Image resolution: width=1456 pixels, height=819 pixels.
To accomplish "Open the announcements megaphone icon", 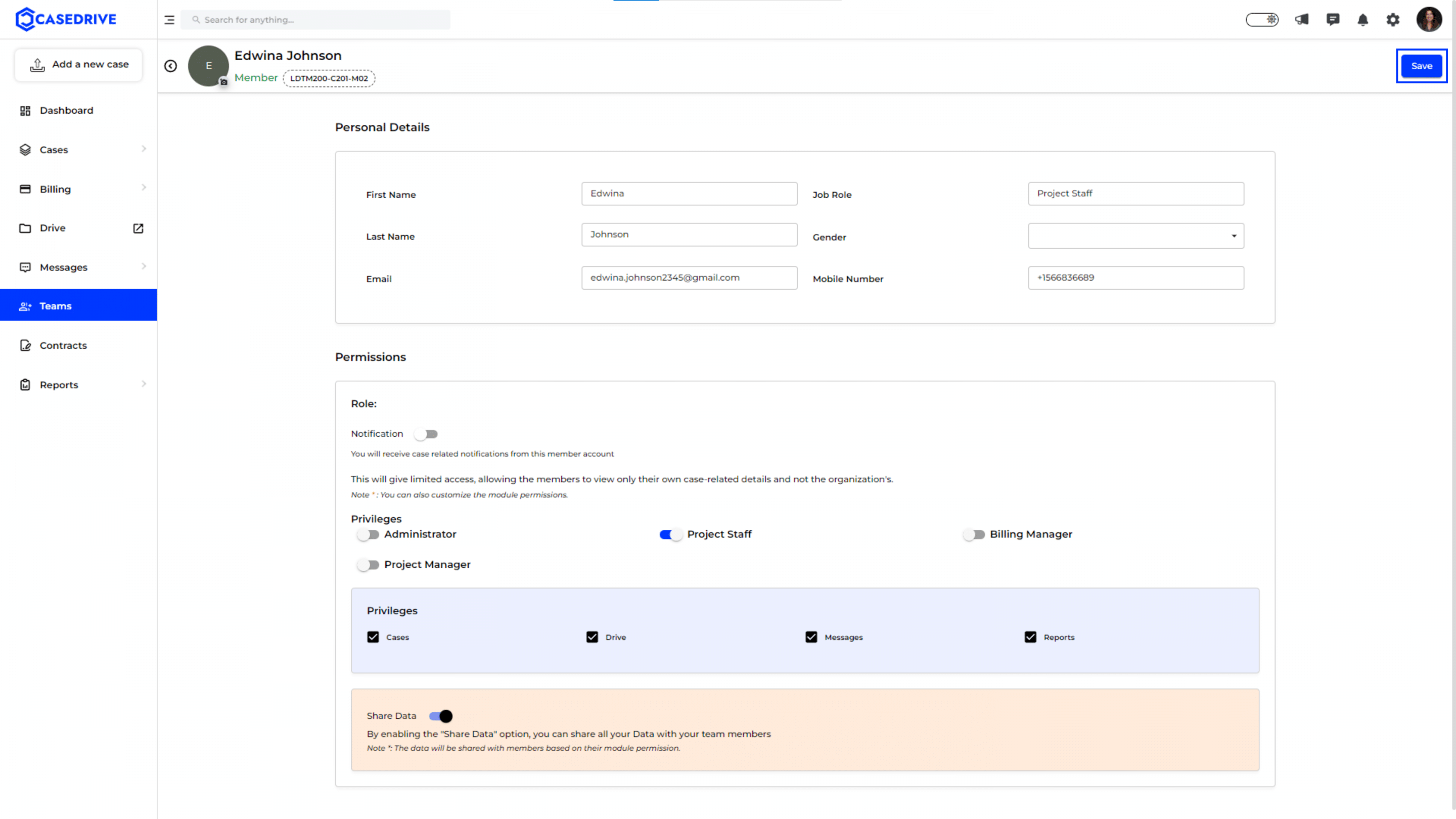I will click(x=1302, y=20).
